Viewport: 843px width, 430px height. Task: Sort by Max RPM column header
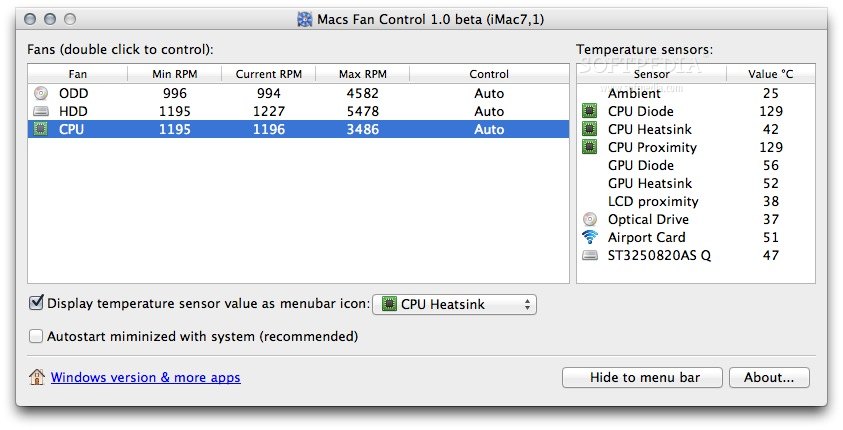(x=363, y=74)
